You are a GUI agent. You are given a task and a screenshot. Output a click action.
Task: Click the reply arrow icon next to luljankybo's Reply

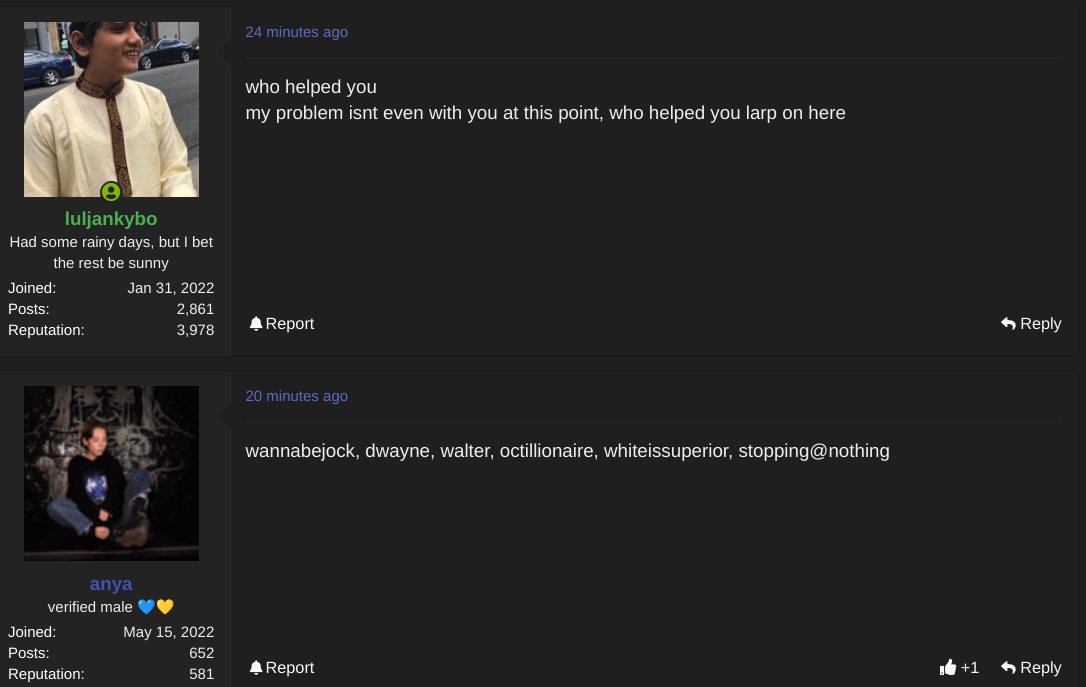(x=1010, y=323)
